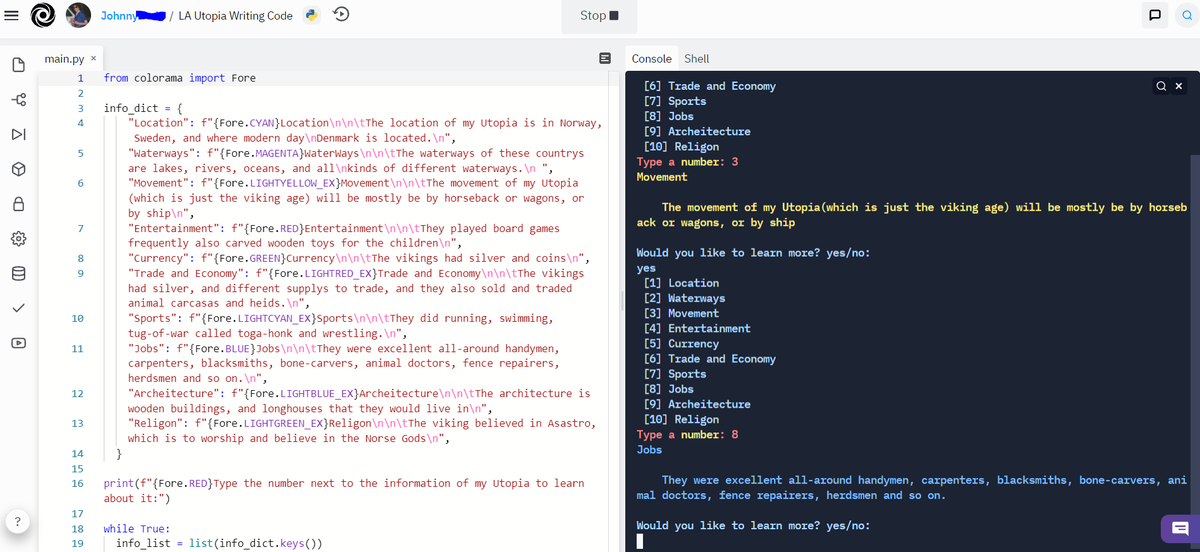Click 'info_list = list(info_dict.keys())' line
This screenshot has width=1200, height=552.
pyautogui.click(x=220, y=544)
